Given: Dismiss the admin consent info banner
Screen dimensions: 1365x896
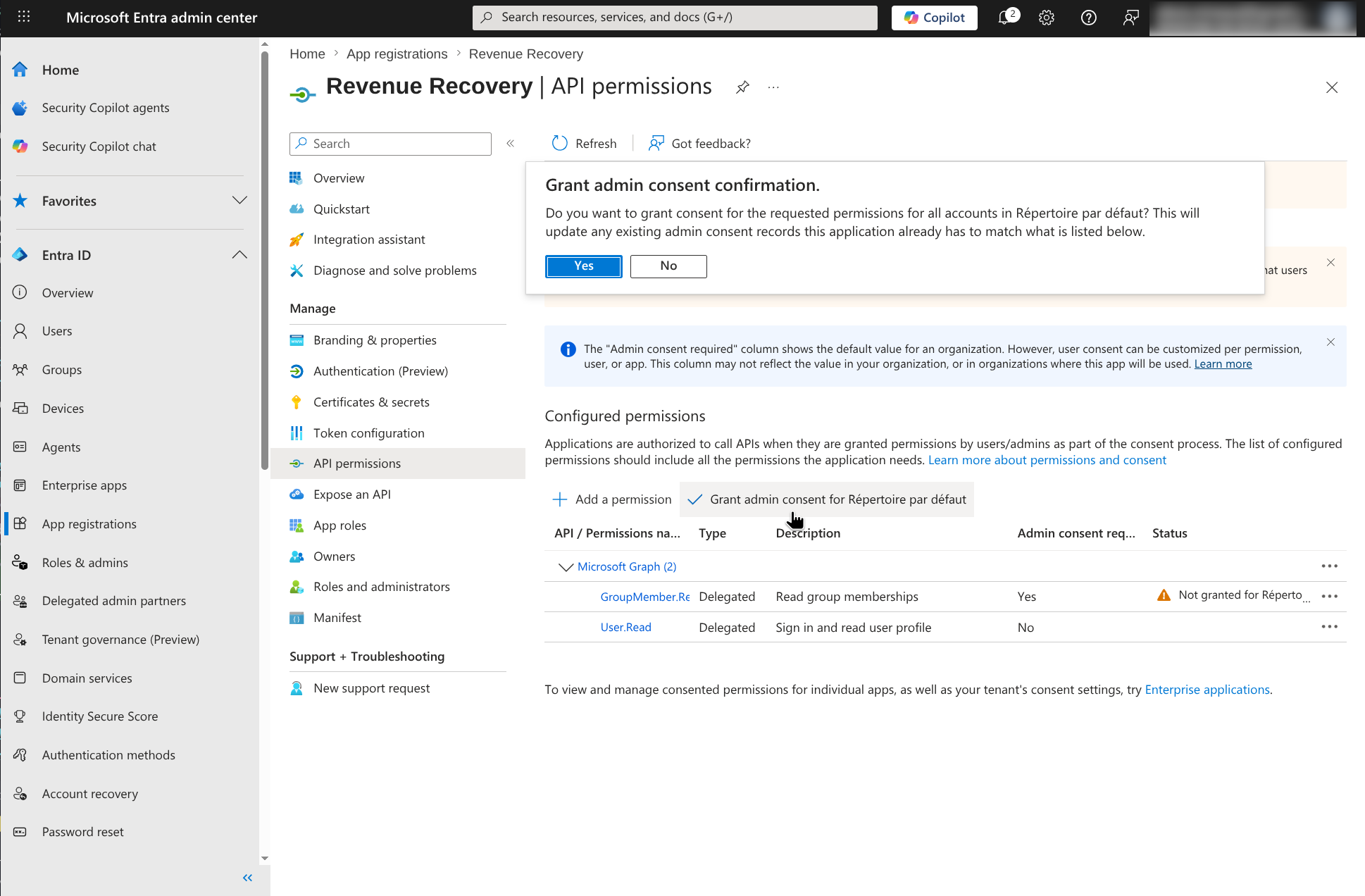Looking at the screenshot, I should (x=1330, y=342).
